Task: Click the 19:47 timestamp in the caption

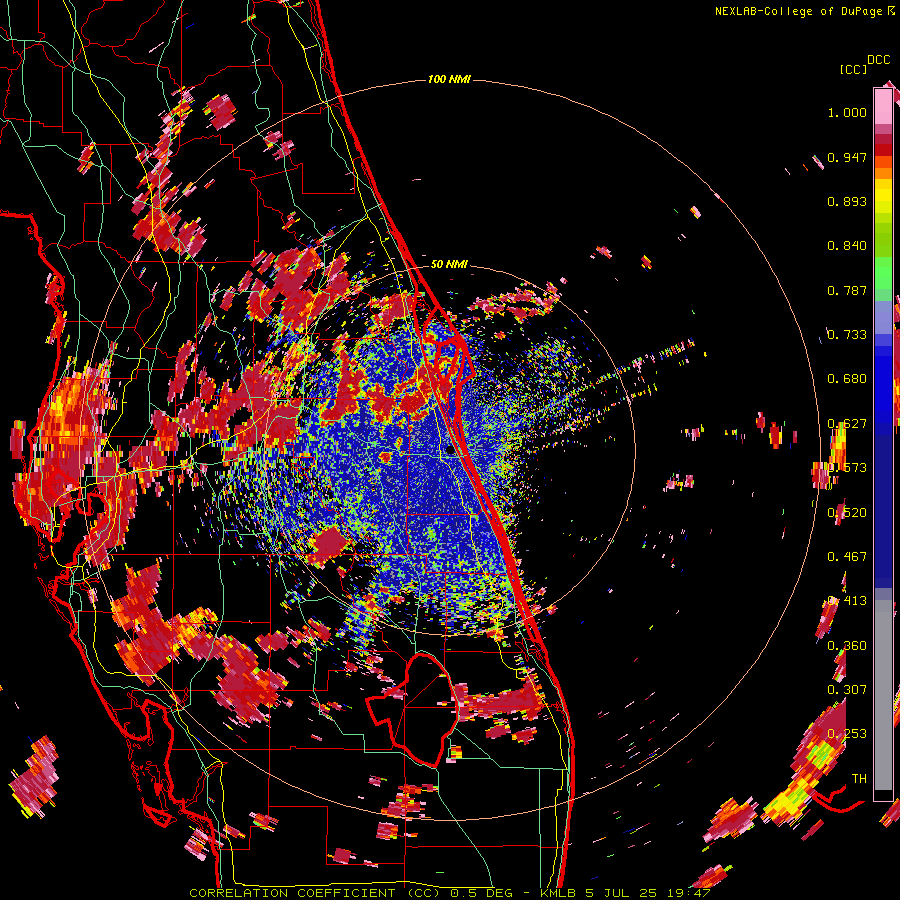Action: click(x=689, y=893)
